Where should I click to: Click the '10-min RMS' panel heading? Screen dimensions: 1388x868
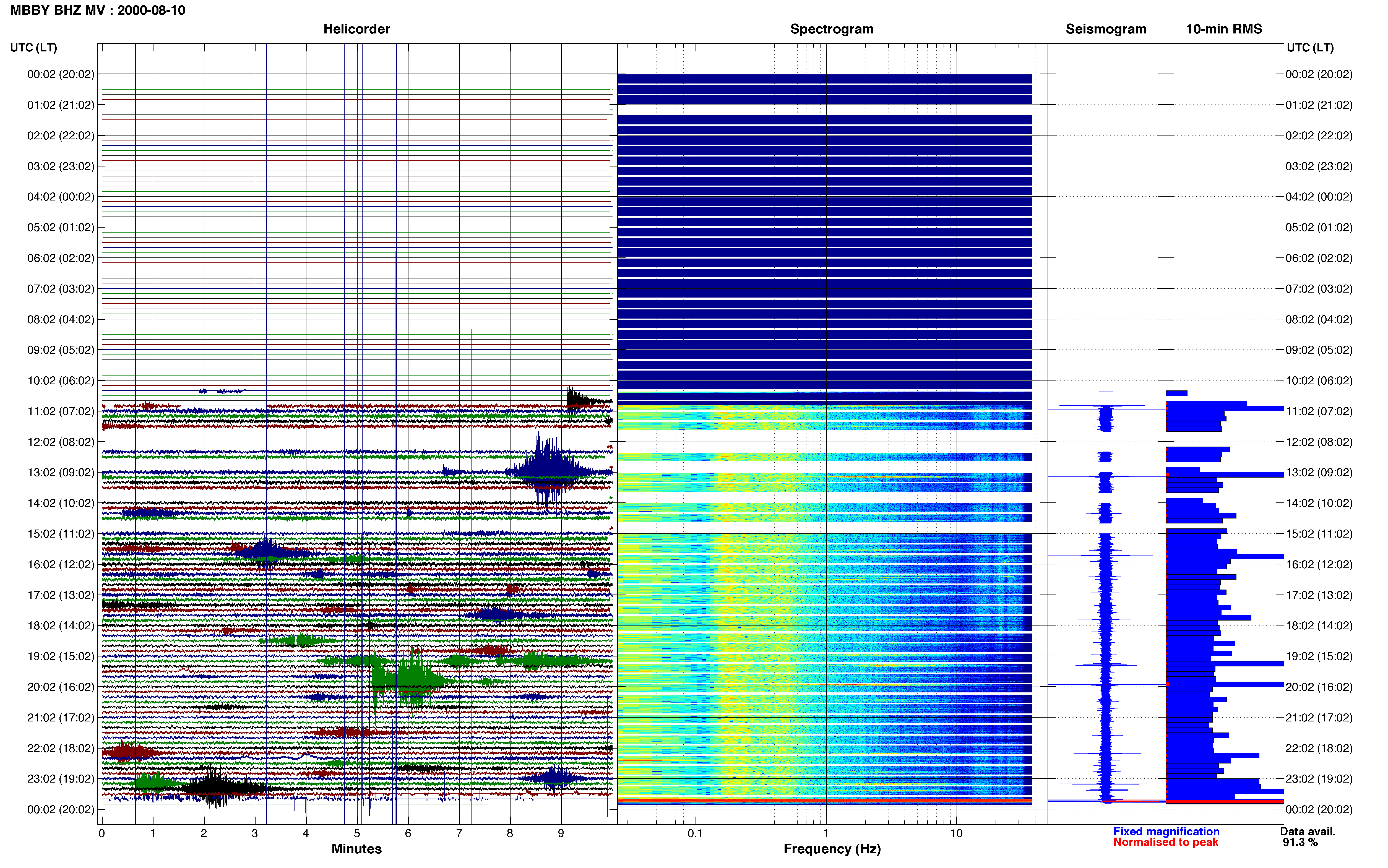point(1224,29)
